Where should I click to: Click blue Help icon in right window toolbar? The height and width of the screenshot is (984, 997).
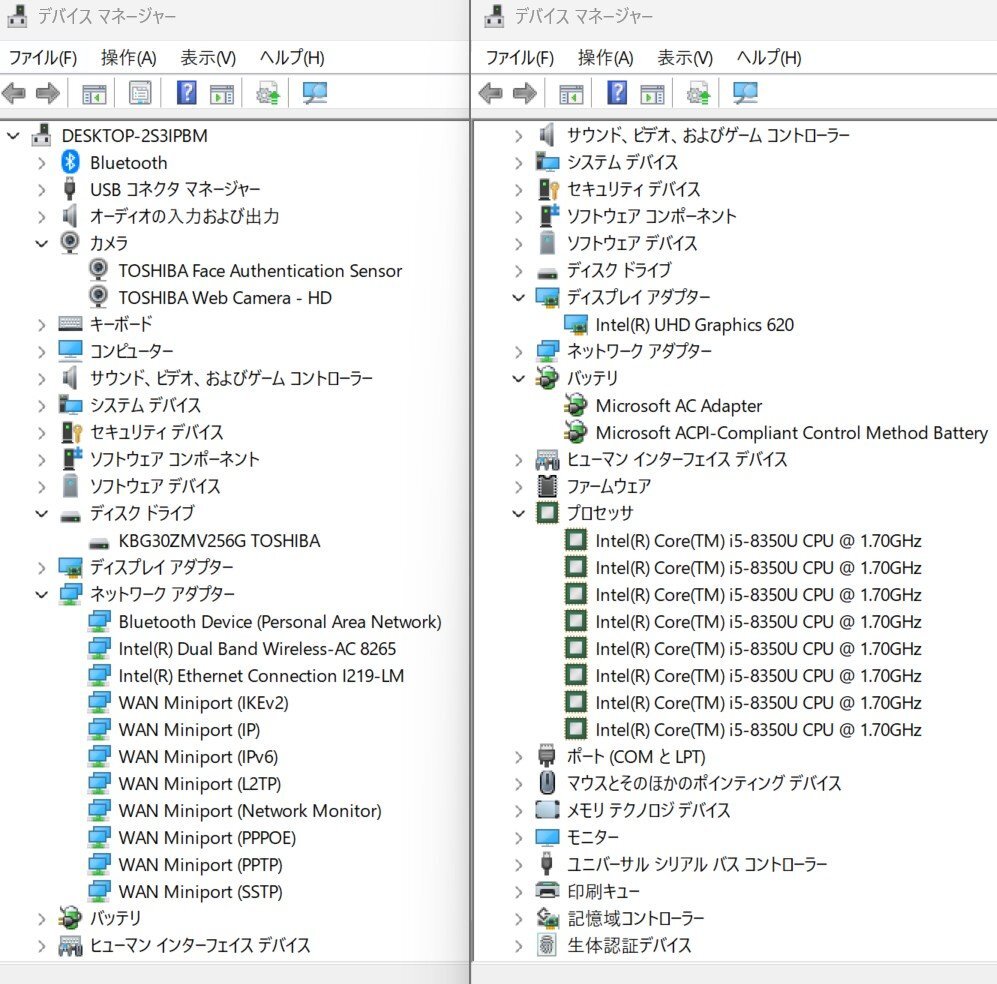[617, 93]
